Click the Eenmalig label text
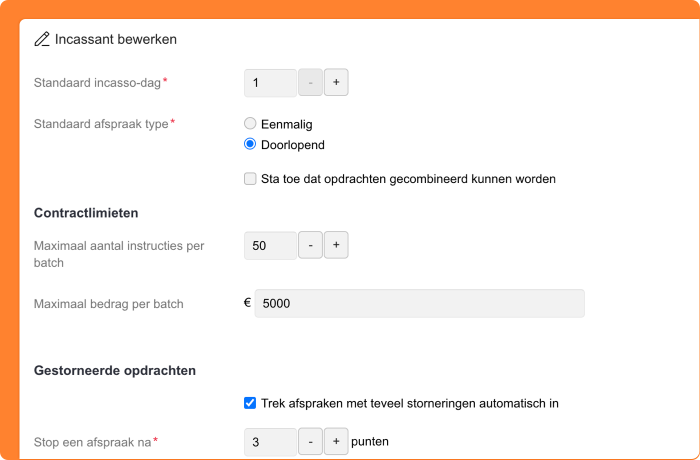Image resolution: width=700 pixels, height=460 pixels. click(287, 124)
